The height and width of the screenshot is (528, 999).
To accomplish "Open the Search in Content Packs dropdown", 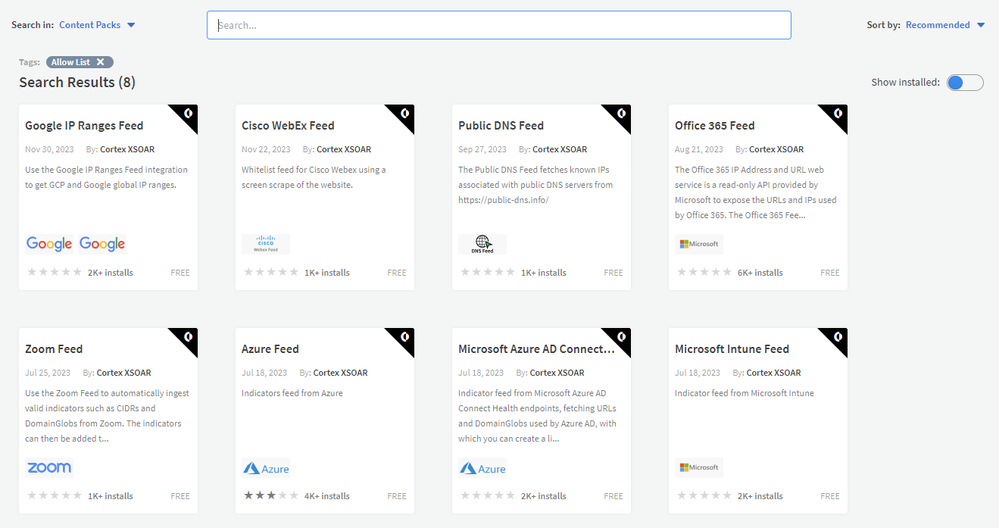I will tap(97, 25).
